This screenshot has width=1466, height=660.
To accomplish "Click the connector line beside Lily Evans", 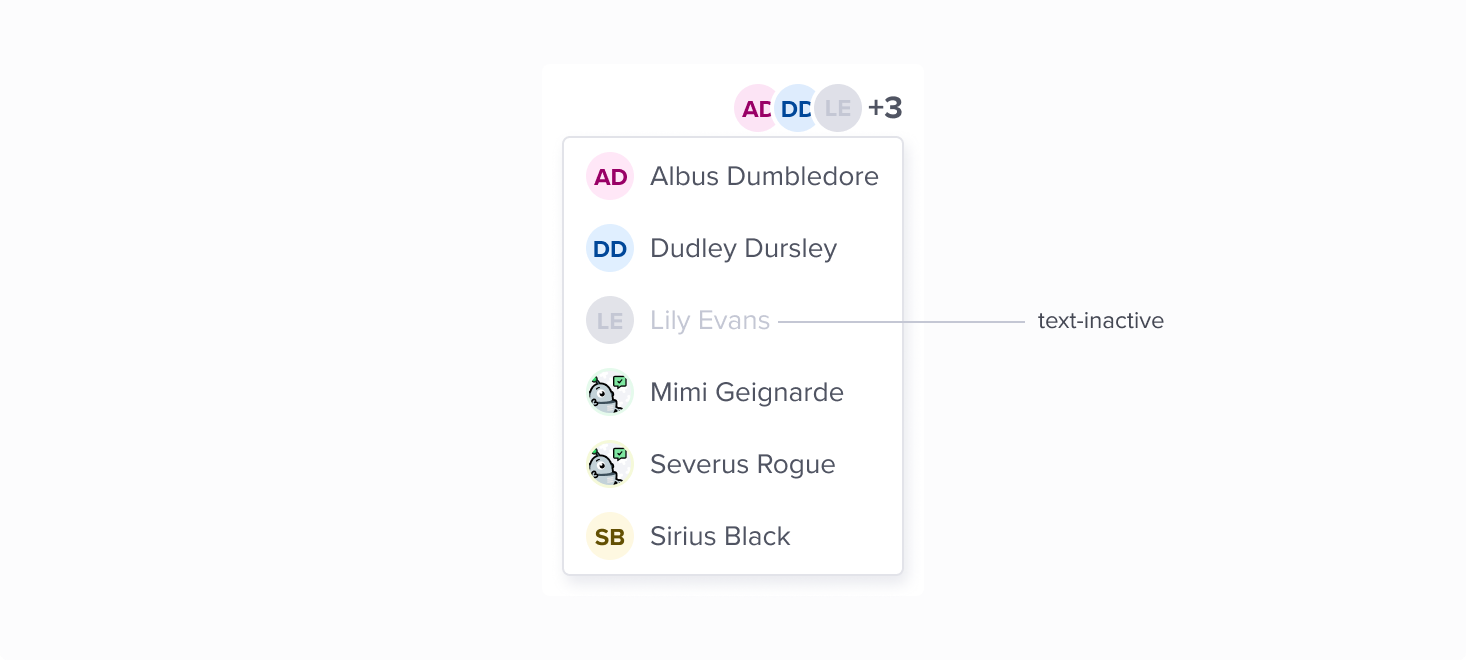I will pos(902,322).
